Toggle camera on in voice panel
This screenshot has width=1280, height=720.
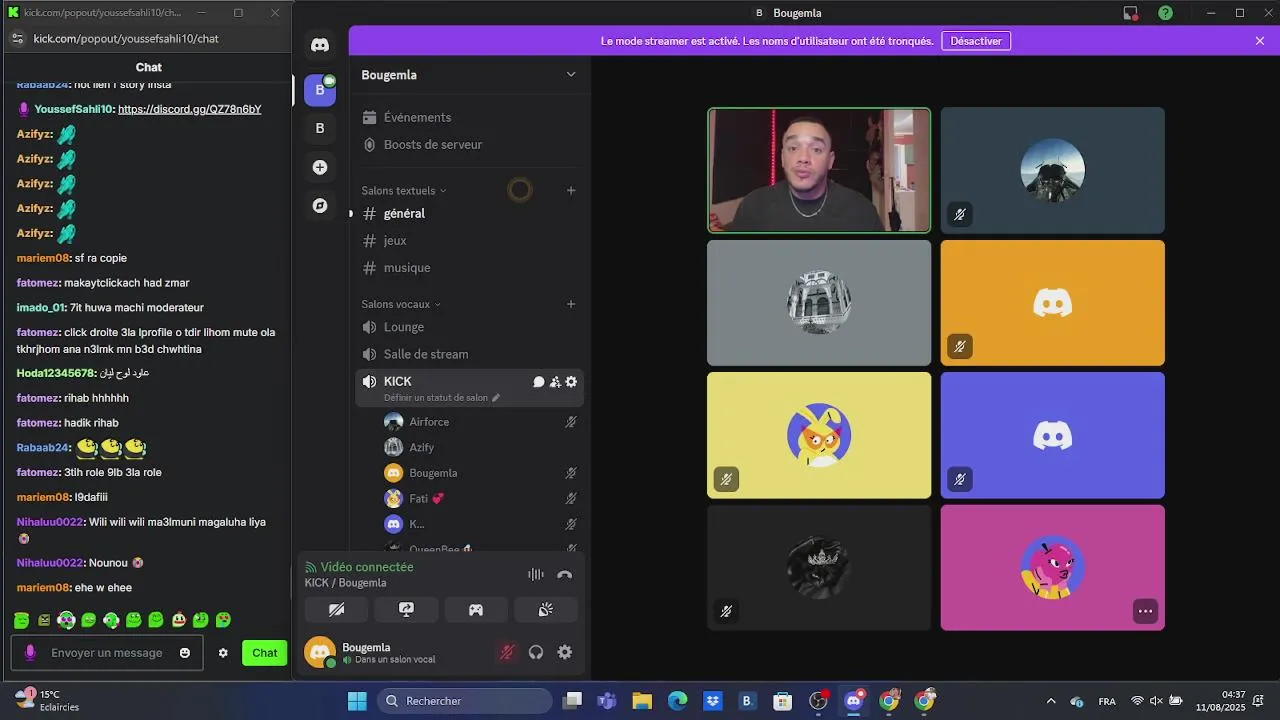336,609
